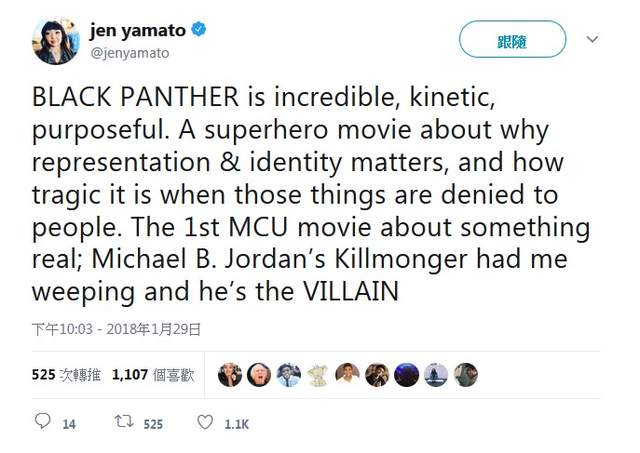View the 1,107 個喜歡 likes list
The width and height of the screenshot is (640, 453).
point(153,375)
